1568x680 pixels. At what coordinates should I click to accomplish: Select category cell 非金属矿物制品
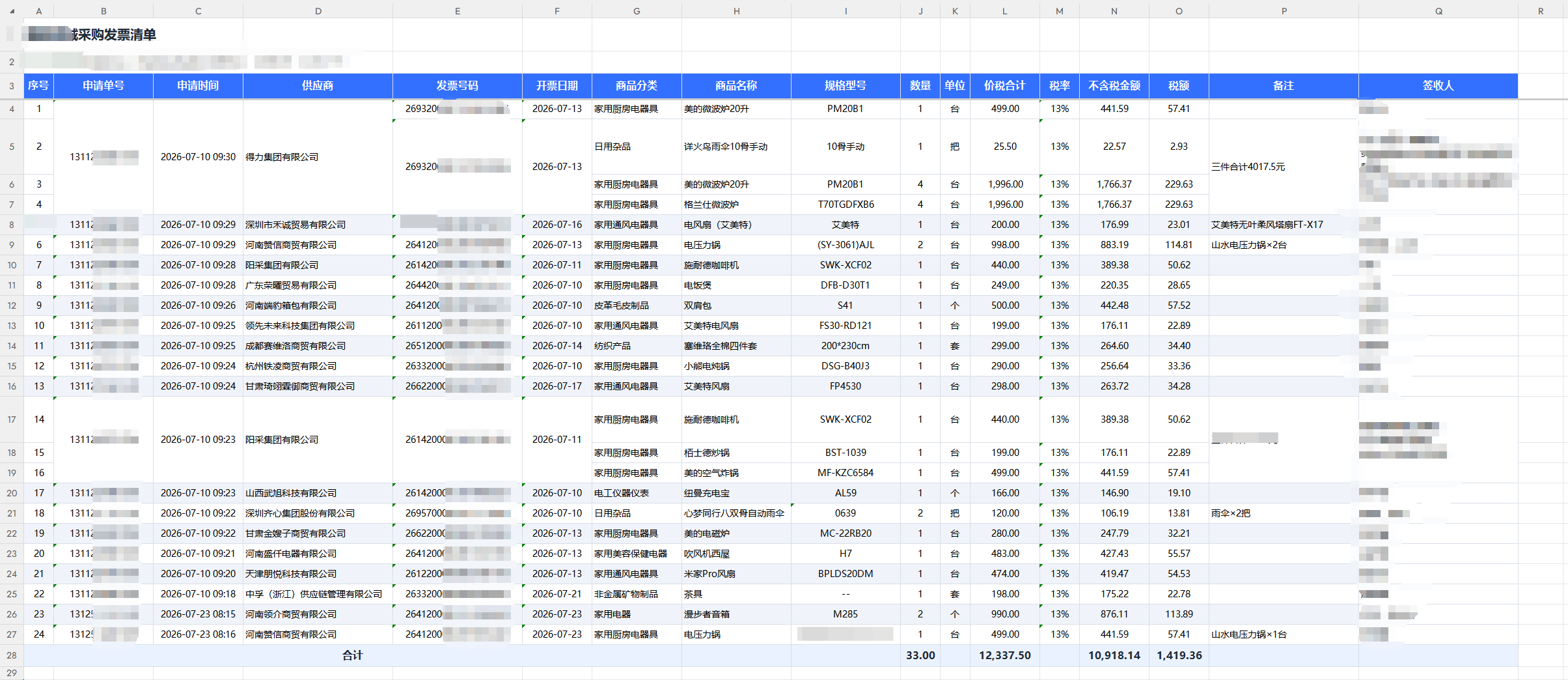tap(637, 594)
